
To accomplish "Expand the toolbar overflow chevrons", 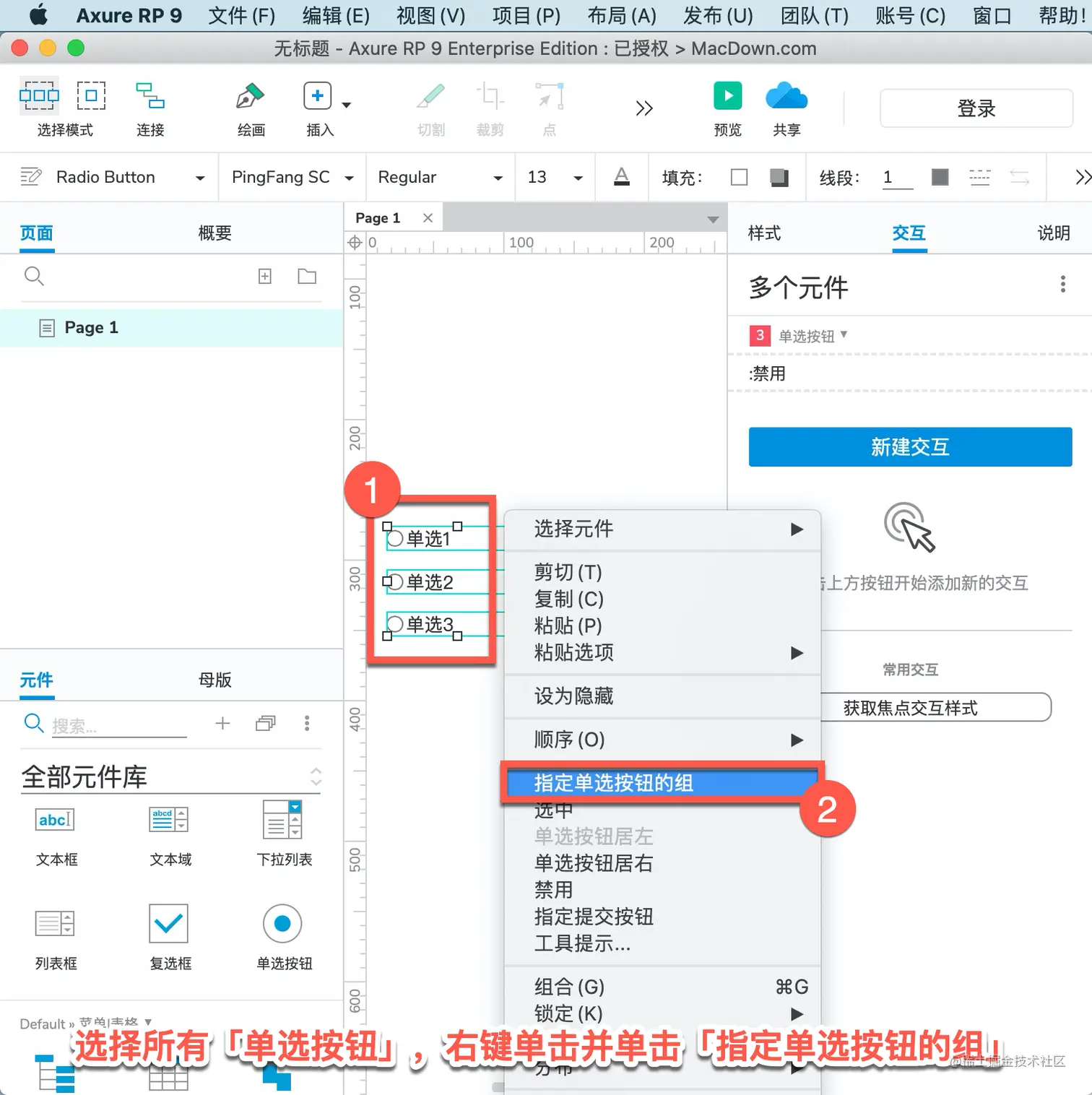I will click(x=644, y=108).
